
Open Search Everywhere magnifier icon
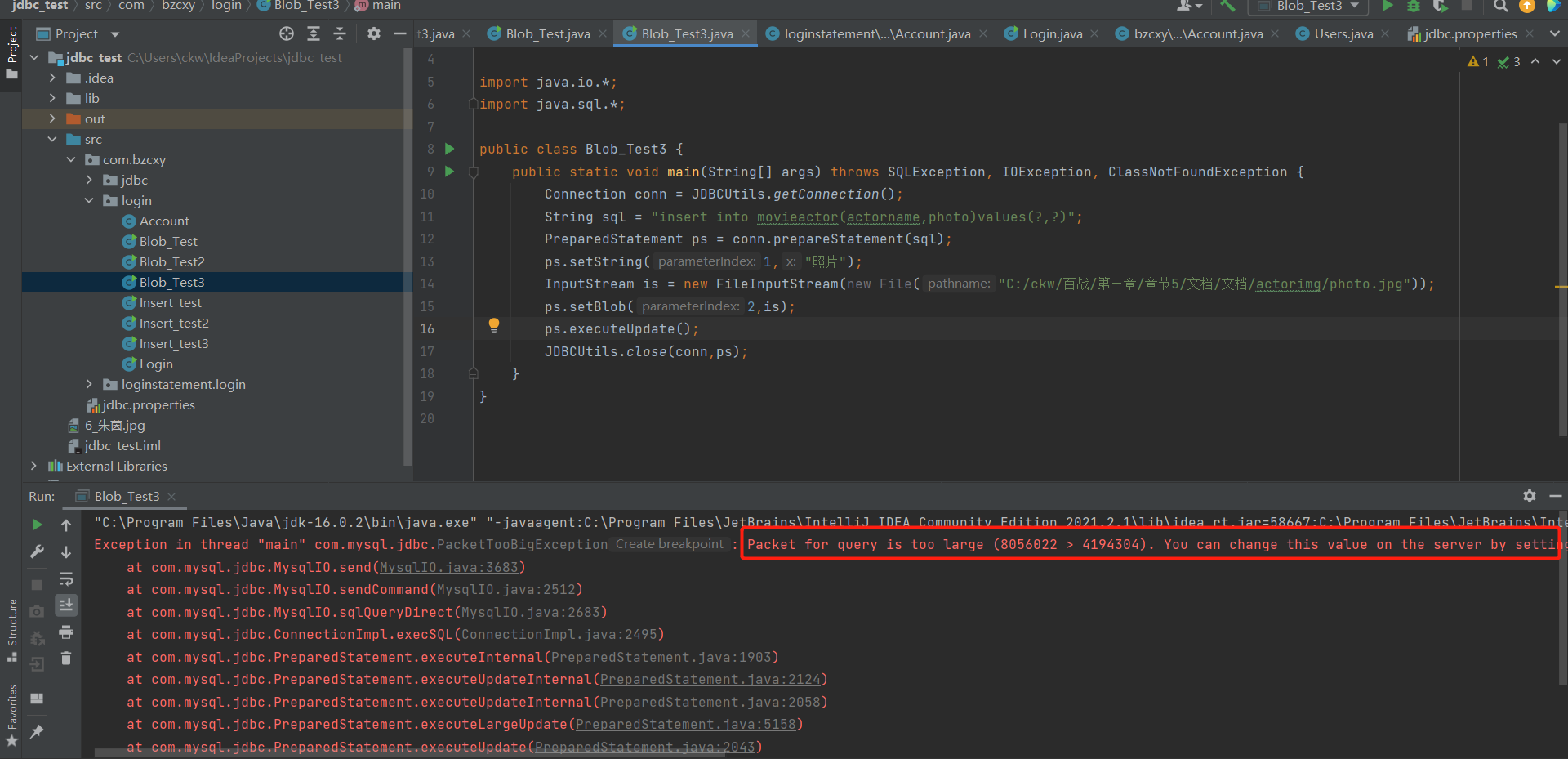(1501, 6)
